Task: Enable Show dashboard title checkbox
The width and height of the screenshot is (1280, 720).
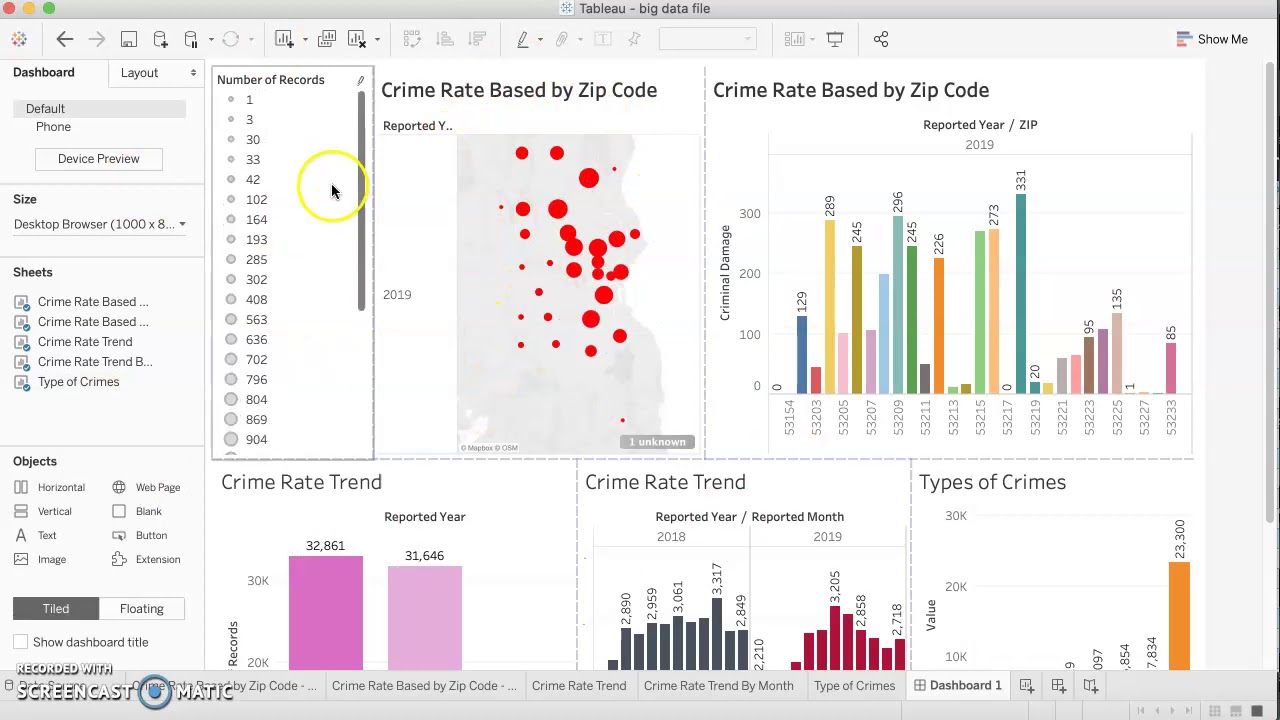Action: tap(20, 642)
